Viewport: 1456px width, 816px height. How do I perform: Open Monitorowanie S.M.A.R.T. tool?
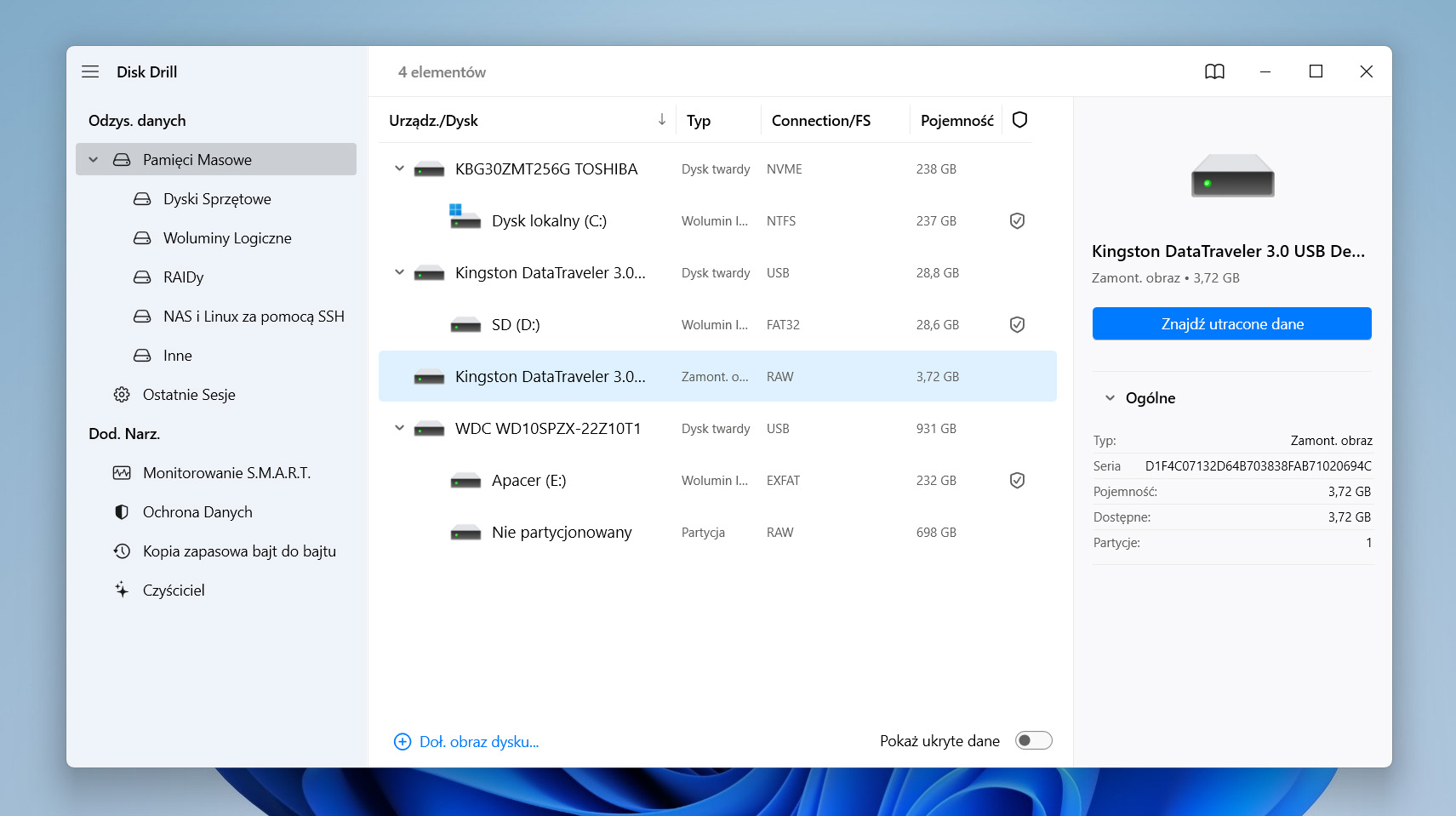[226, 473]
